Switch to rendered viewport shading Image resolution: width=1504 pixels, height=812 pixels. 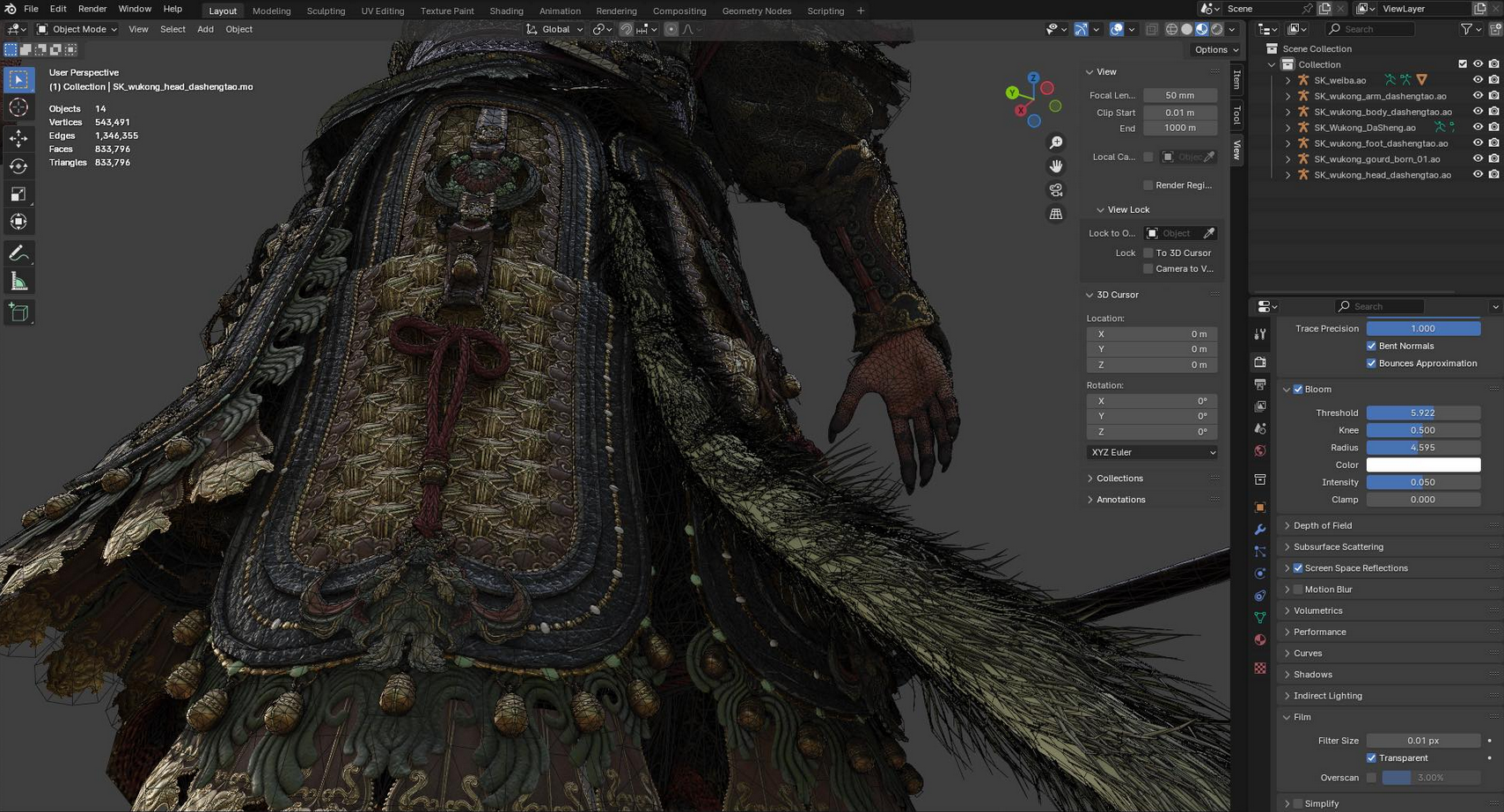click(x=1217, y=29)
